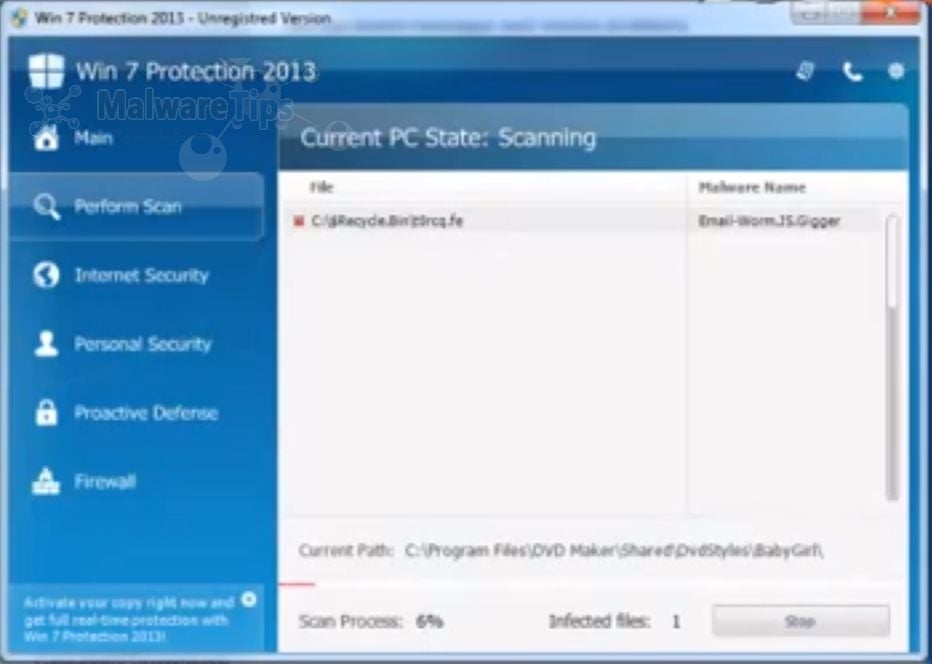Stop the running scan
Viewport: 932px width, 664px height.
coord(801,621)
